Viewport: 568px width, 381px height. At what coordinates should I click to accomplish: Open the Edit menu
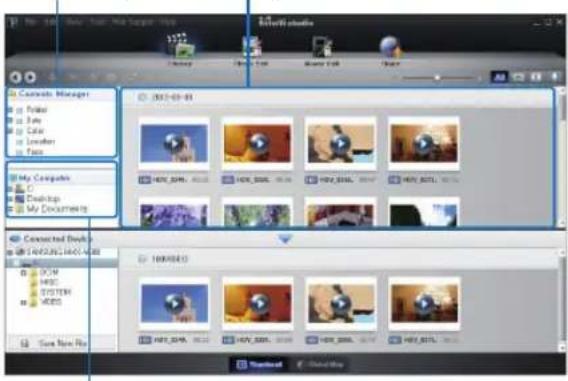point(51,22)
